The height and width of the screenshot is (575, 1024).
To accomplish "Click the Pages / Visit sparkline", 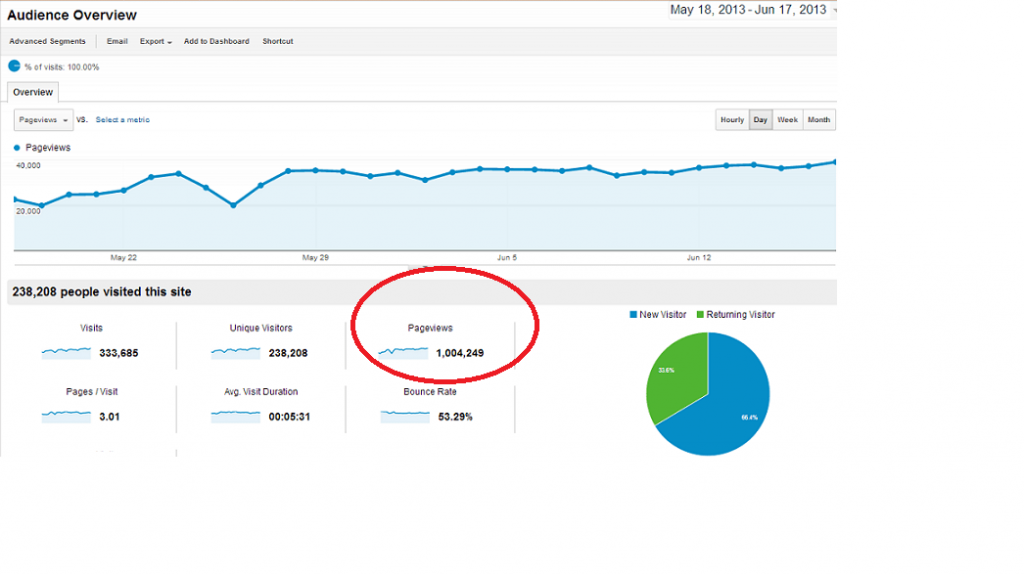I will pos(66,416).
